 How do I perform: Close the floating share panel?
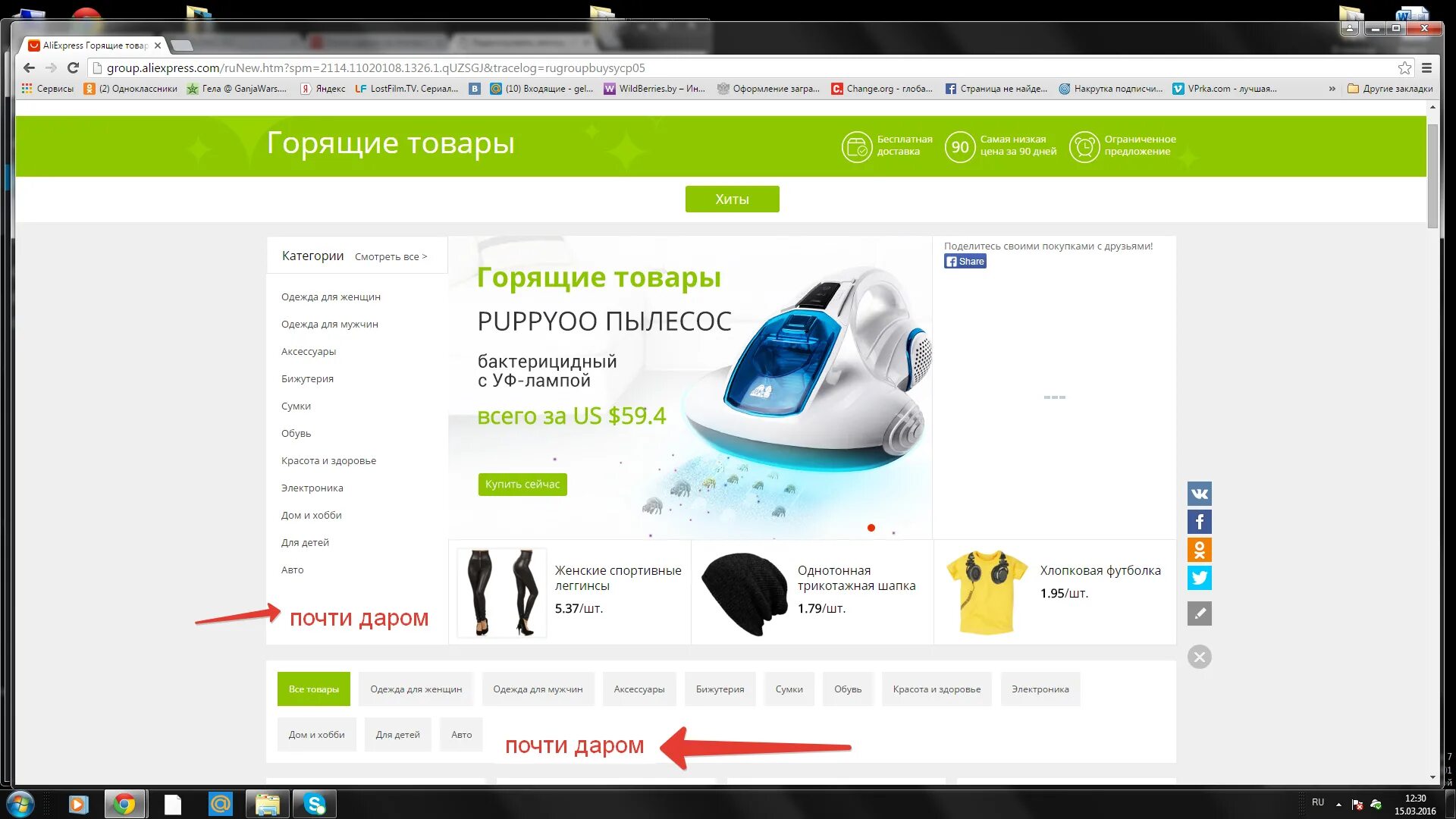click(x=1199, y=657)
